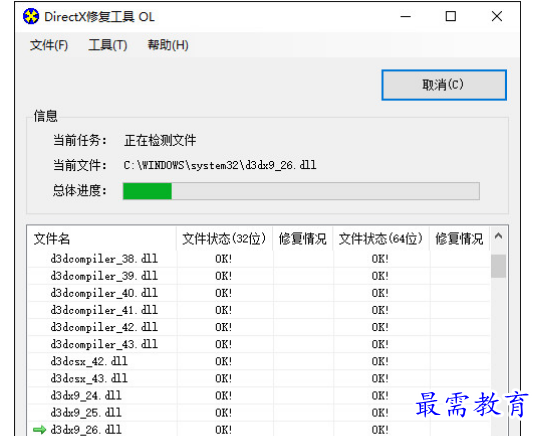Click the 文件状态(32位) column header
The width and height of the screenshot is (537, 436).
224,238
